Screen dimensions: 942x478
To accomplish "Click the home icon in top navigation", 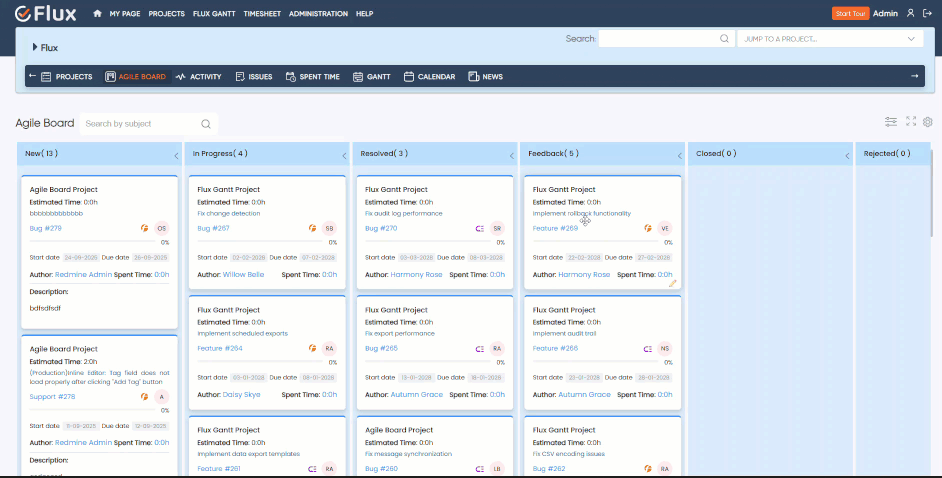I will click(x=97, y=13).
